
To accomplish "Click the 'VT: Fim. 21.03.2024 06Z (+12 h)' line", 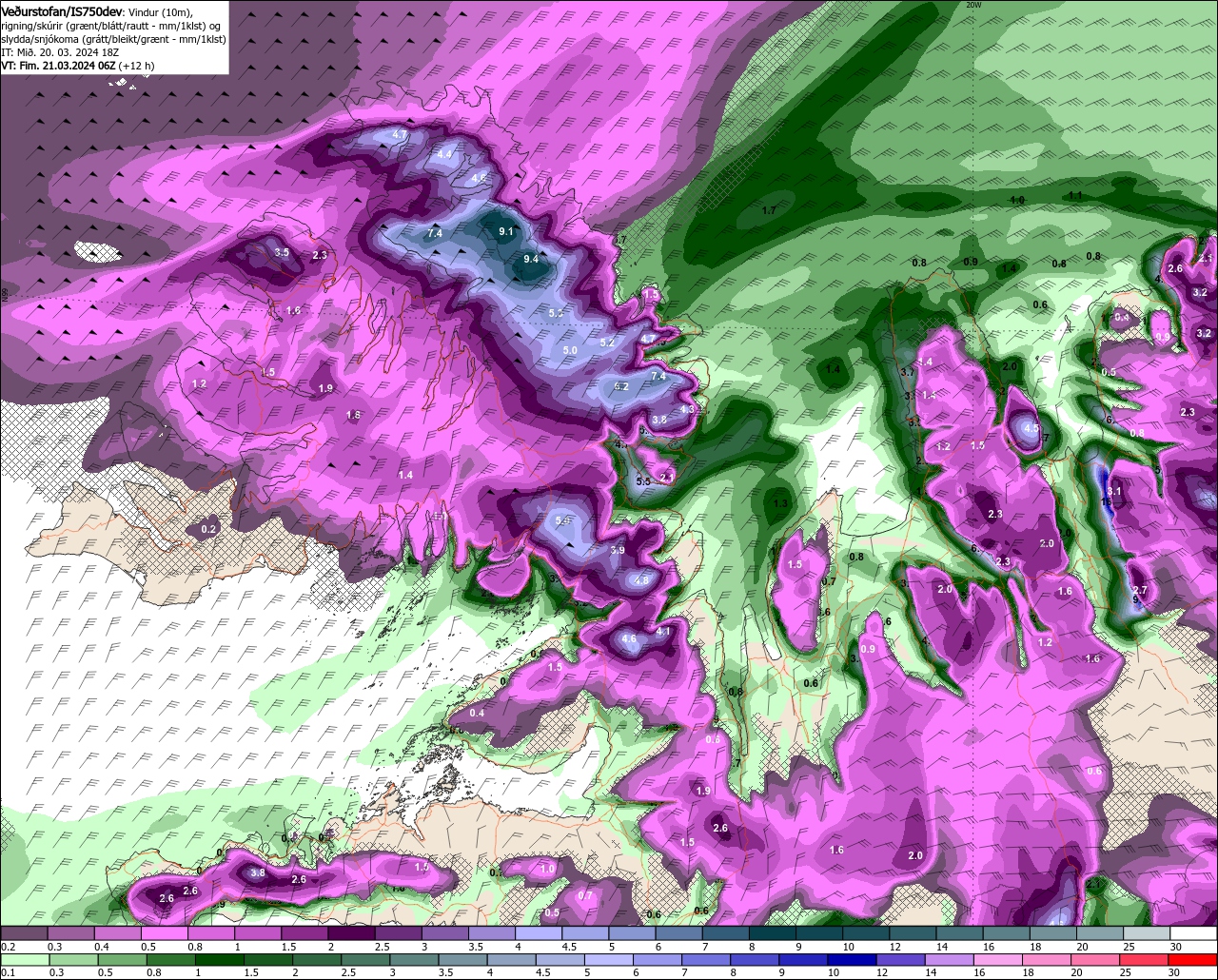I will click(x=78, y=65).
